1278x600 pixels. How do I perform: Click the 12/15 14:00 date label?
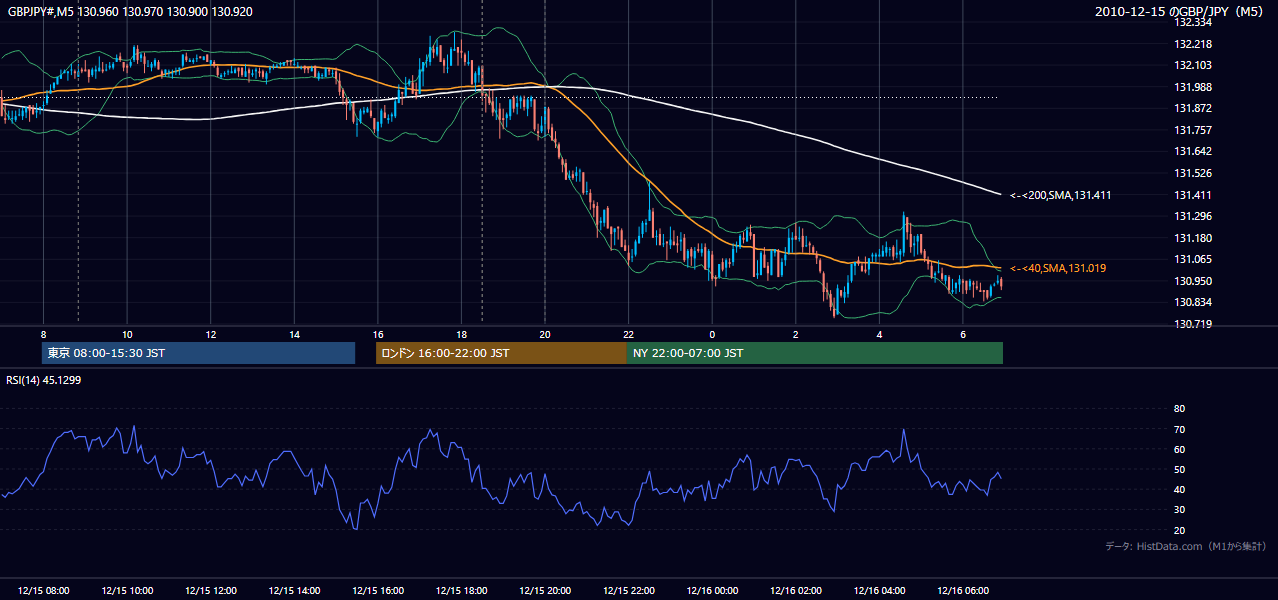(x=294, y=591)
